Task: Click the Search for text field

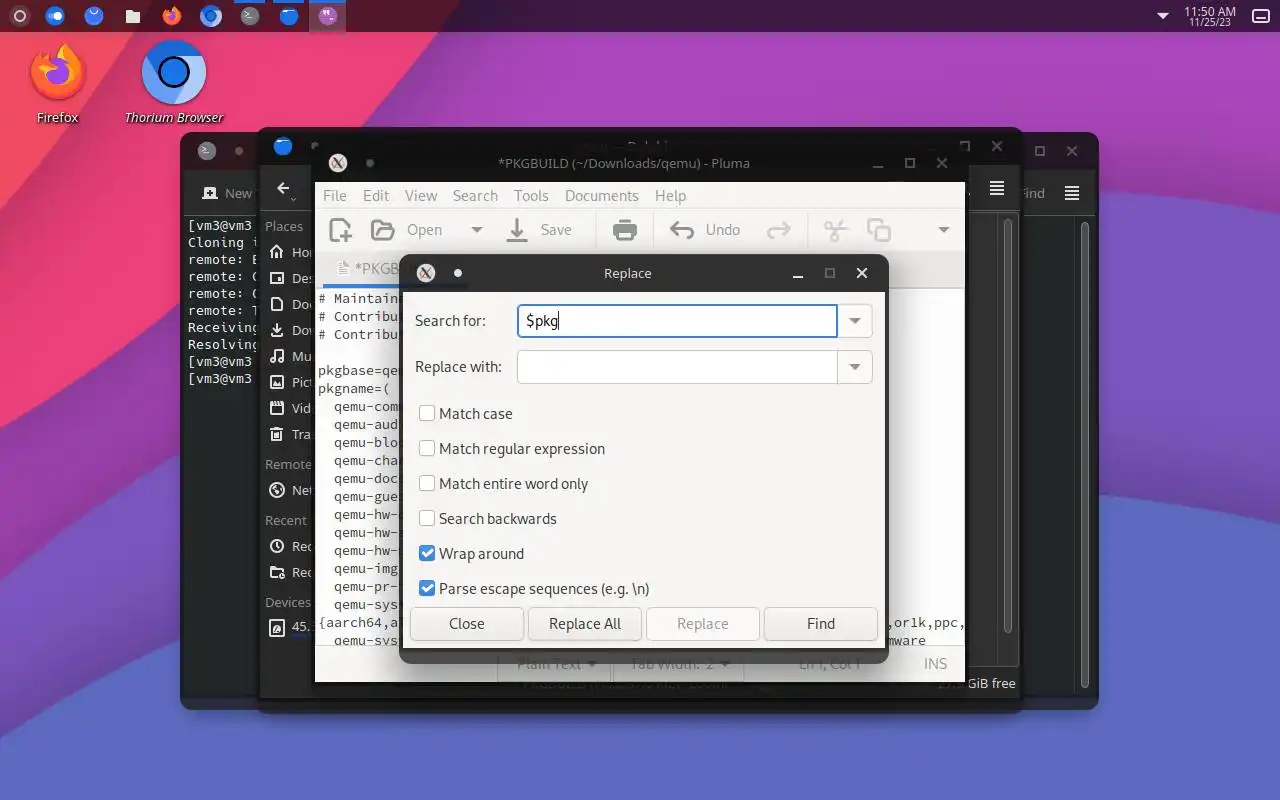Action: 677,321
